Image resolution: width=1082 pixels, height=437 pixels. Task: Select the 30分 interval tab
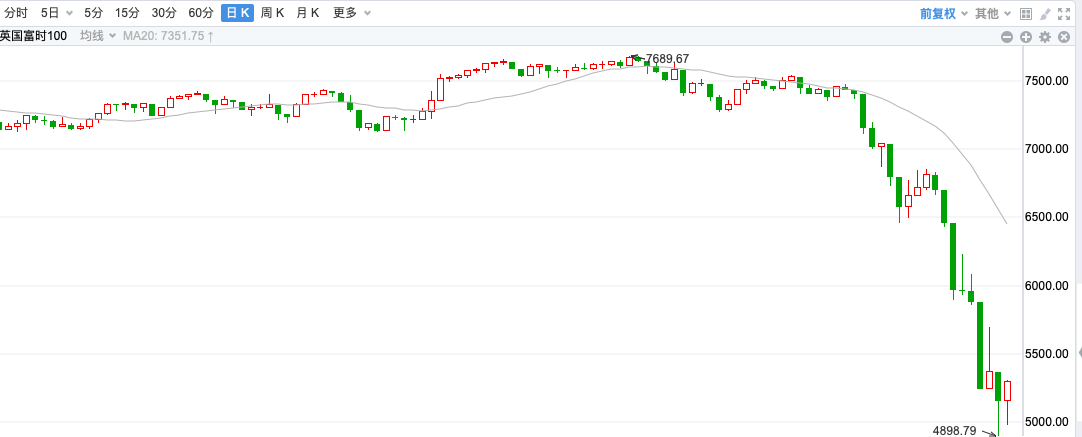164,12
